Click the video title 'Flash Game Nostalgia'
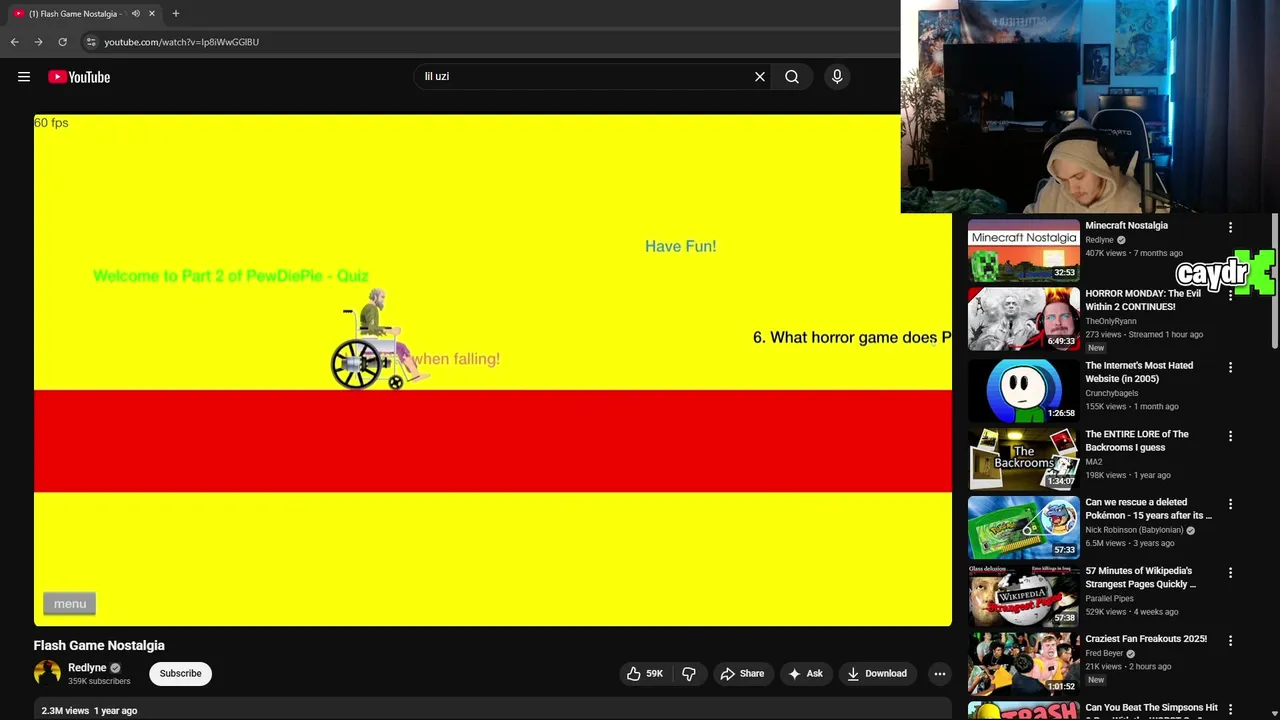This screenshot has height=720, width=1280. 99,646
